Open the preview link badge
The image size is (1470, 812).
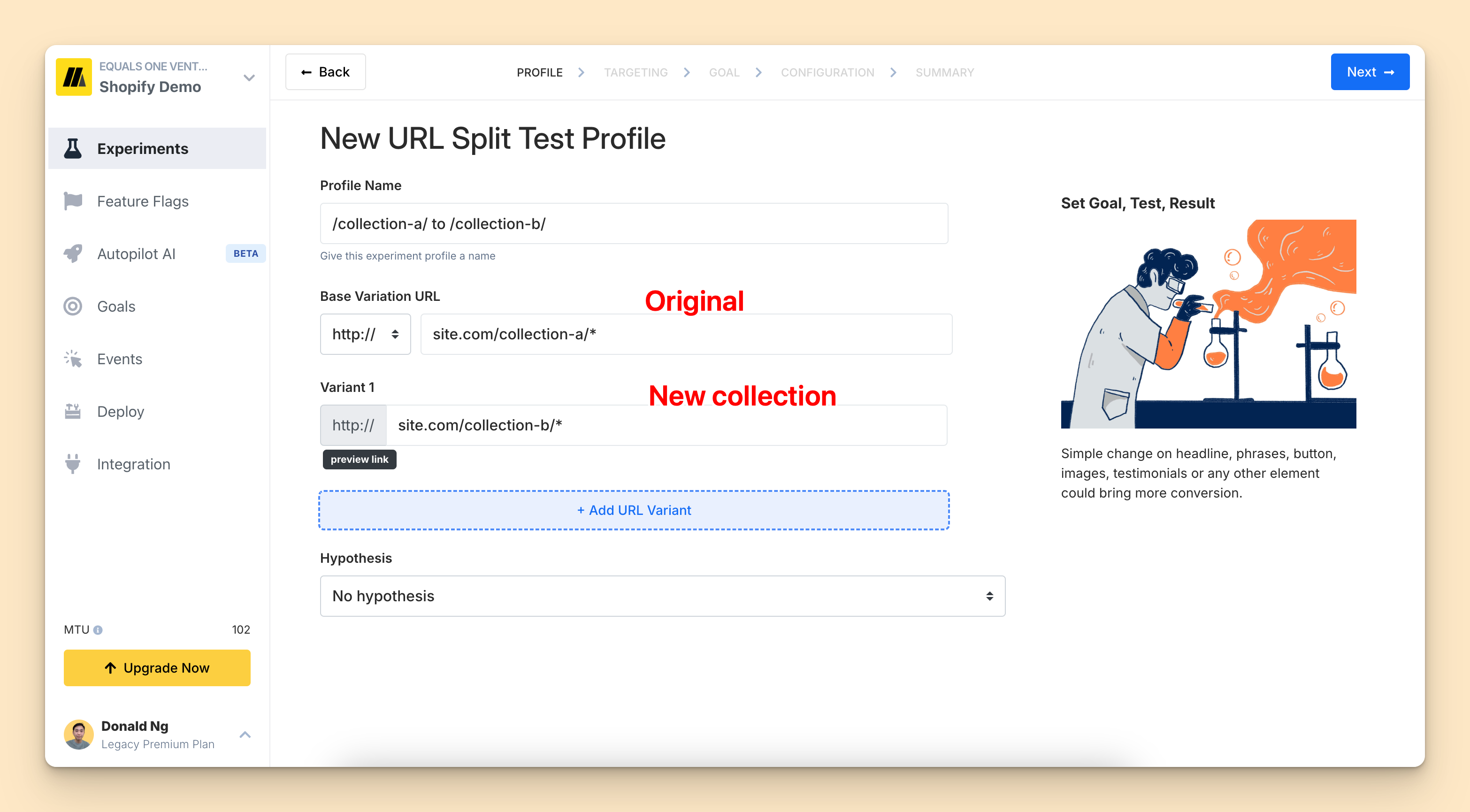(x=359, y=460)
